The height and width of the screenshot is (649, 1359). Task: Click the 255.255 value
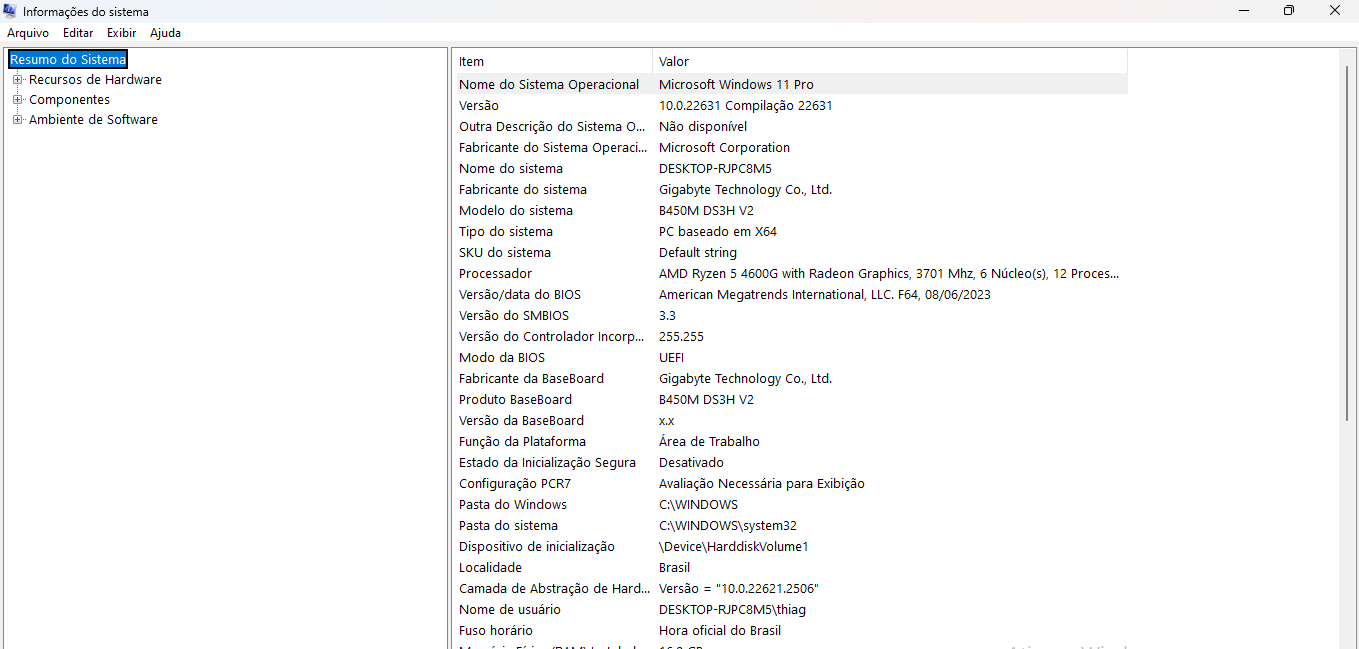681,337
